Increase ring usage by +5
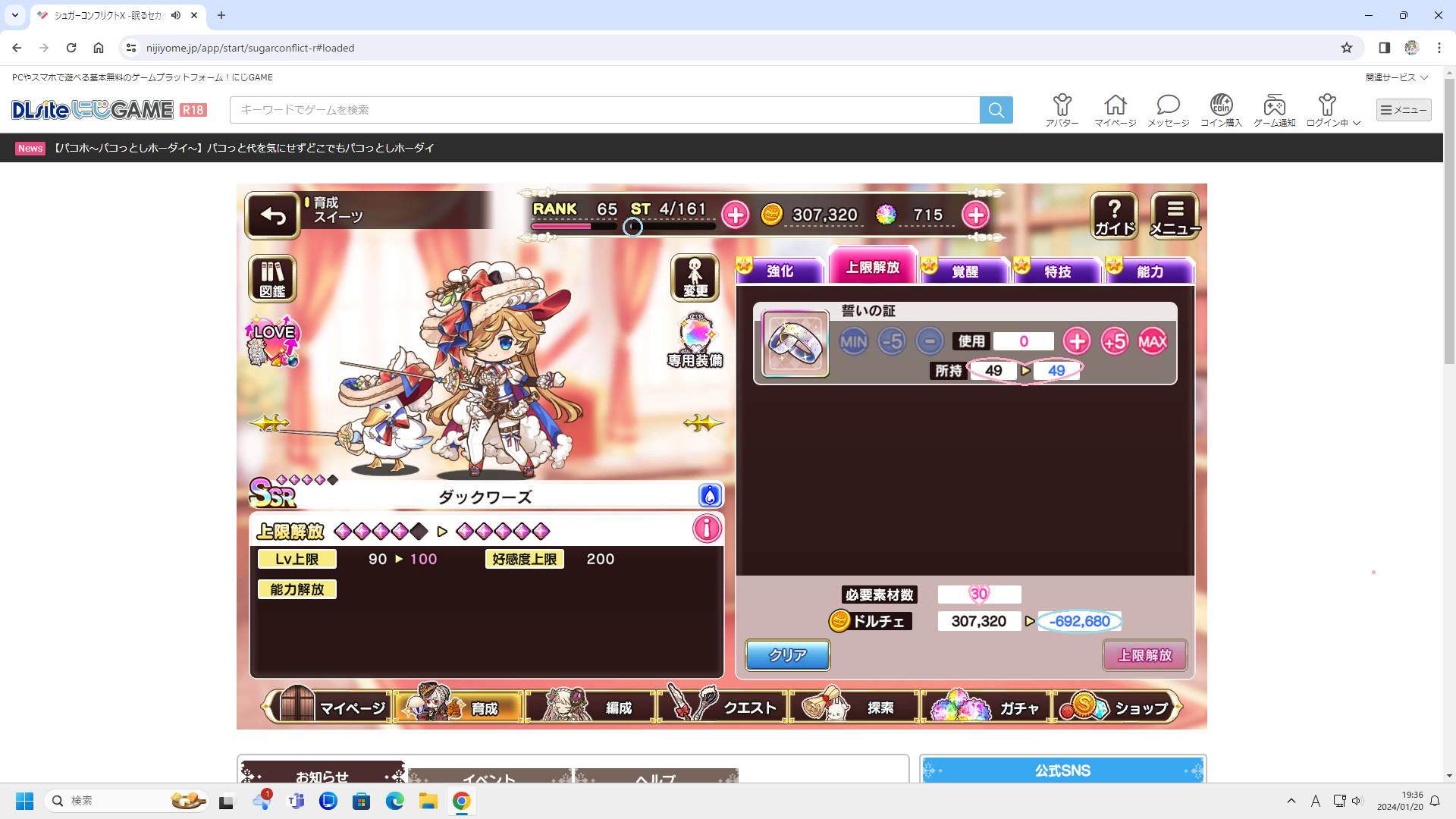The height and width of the screenshot is (819, 1456). [1115, 342]
